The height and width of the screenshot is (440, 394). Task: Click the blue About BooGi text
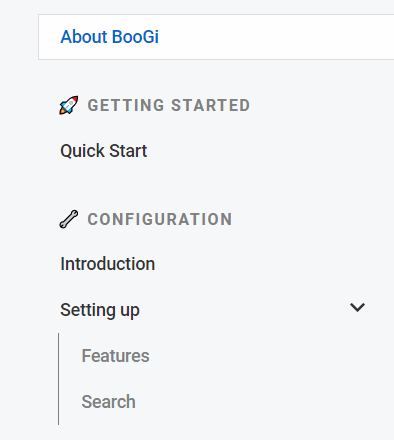pos(109,37)
